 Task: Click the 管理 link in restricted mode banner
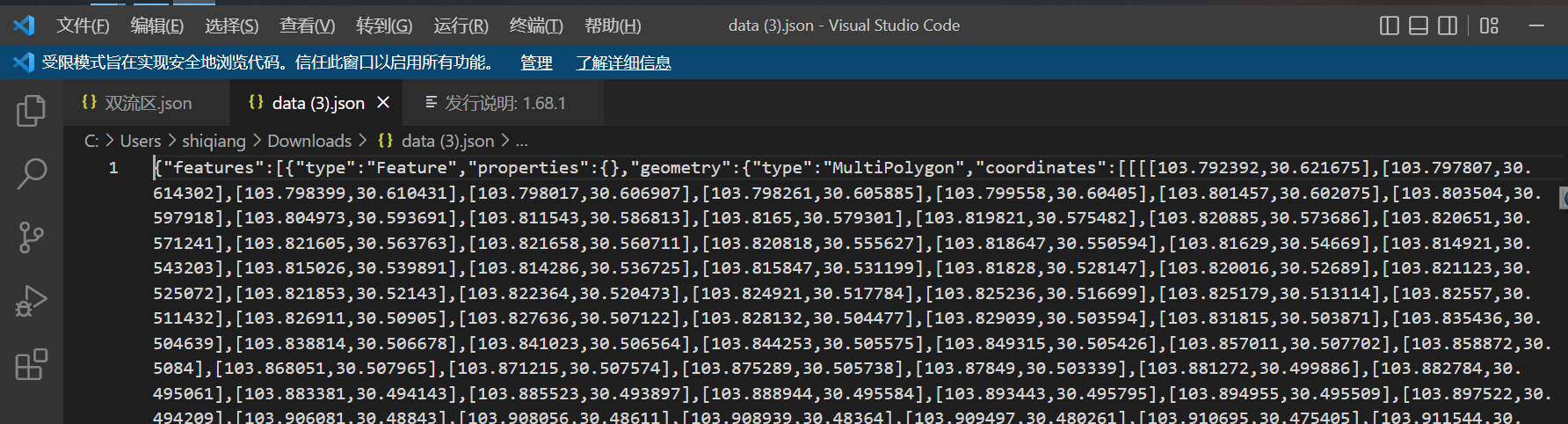pos(536,62)
